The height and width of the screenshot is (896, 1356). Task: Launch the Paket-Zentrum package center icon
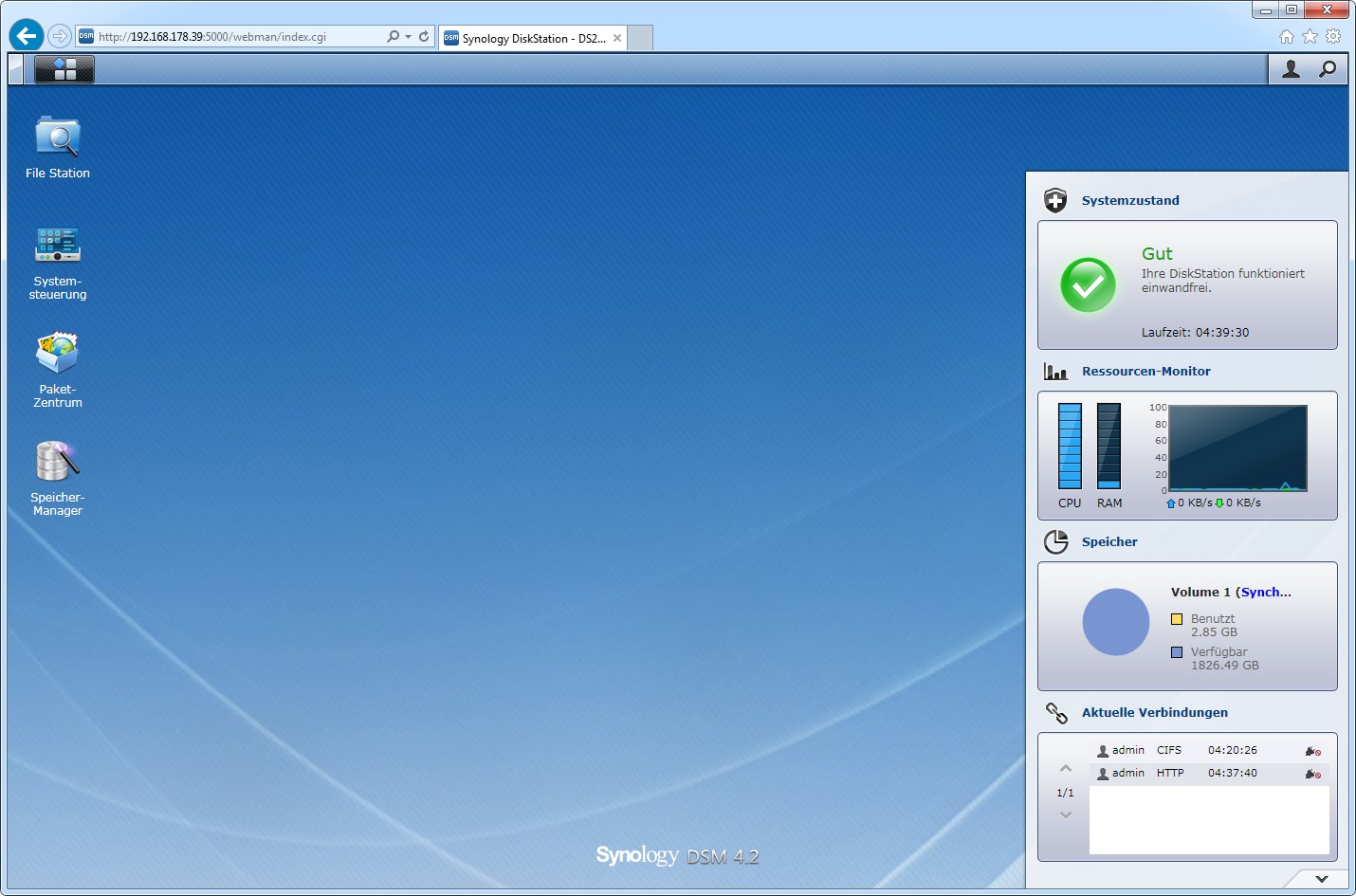58,353
